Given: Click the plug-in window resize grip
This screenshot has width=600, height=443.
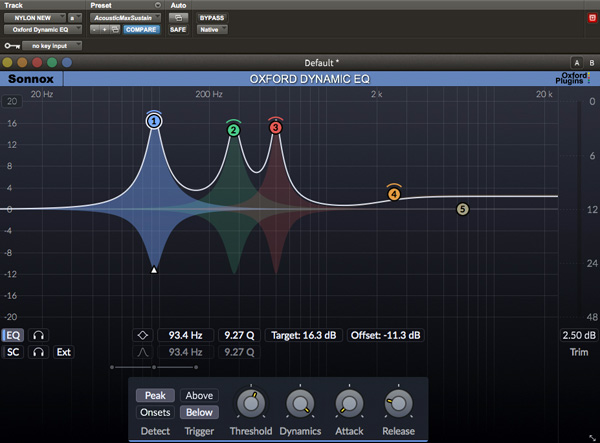Looking at the screenshot, I should [592, 437].
